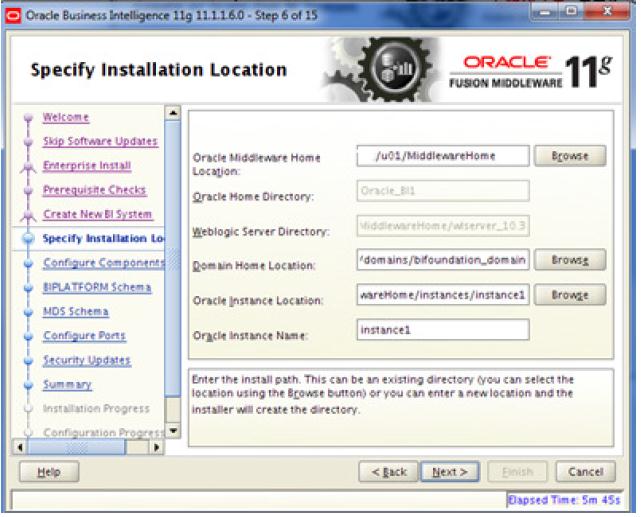Cancel the installation

(x=585, y=472)
